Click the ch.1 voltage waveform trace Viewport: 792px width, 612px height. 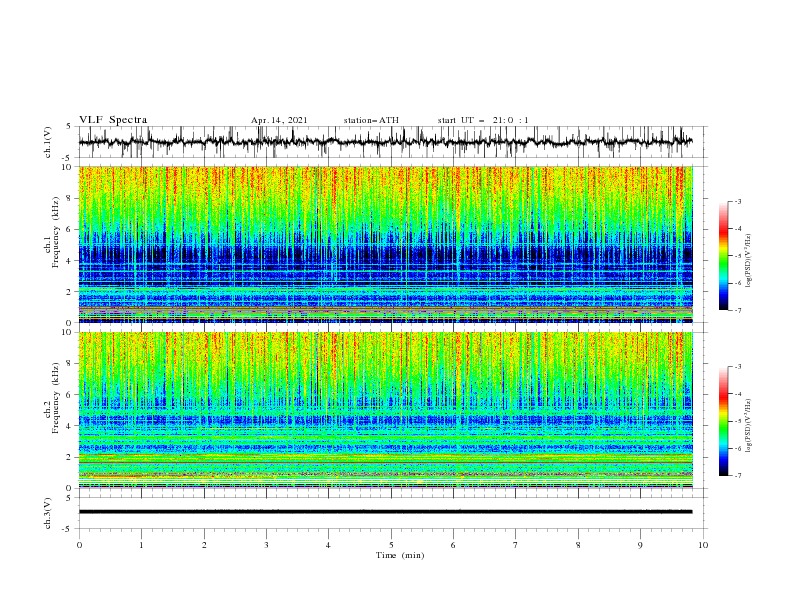(x=385, y=142)
